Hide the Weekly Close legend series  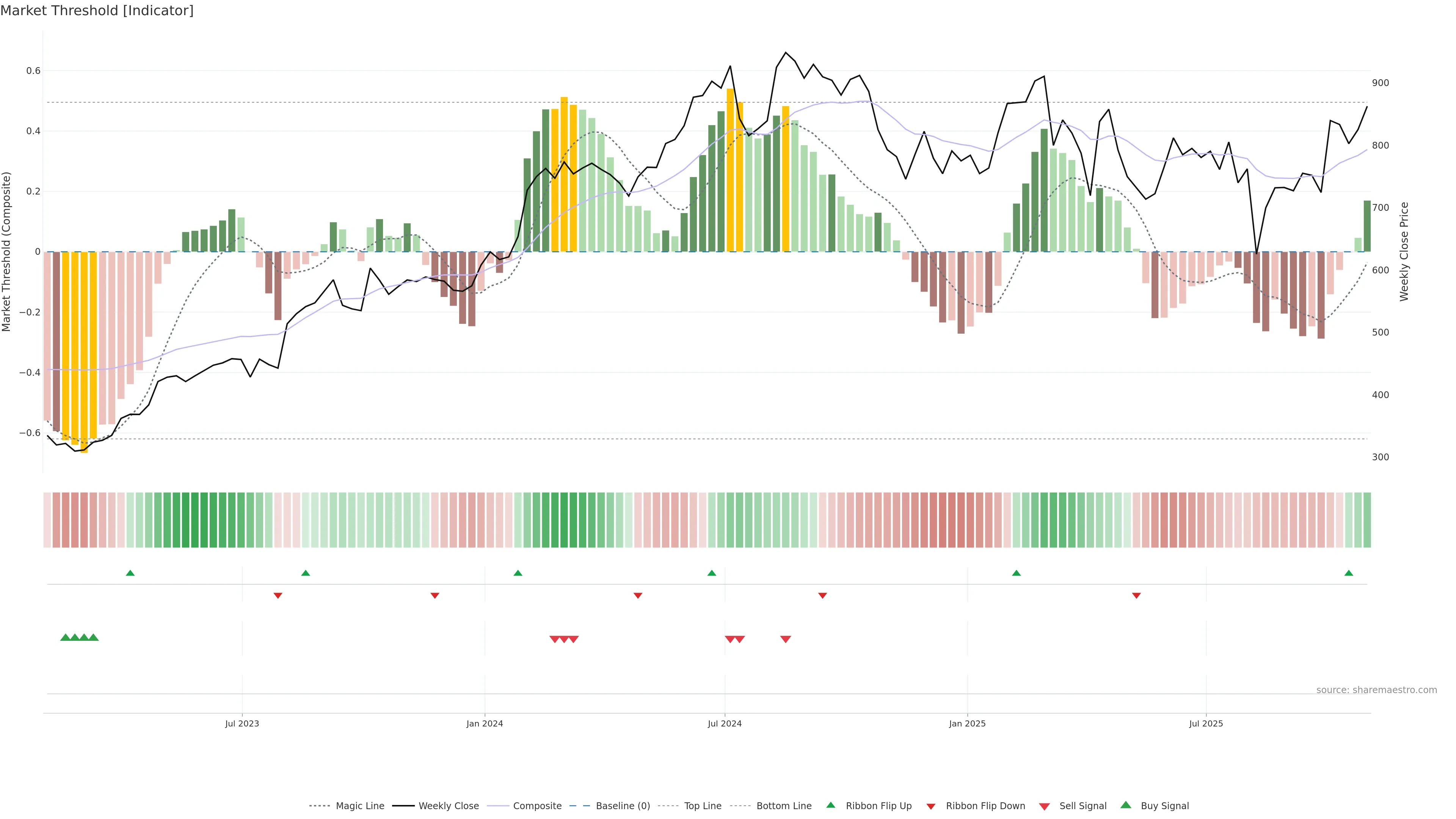pyautogui.click(x=448, y=806)
